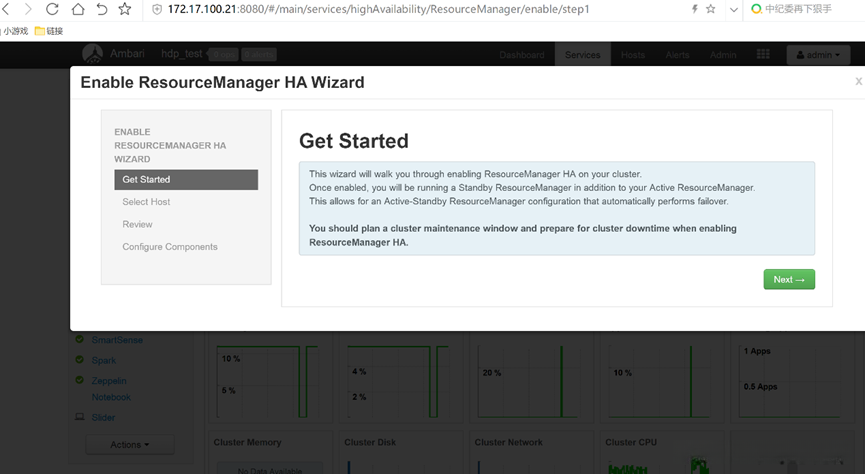Open the Slider service link
Image resolution: width=865 pixels, height=474 pixels.
[103, 418]
